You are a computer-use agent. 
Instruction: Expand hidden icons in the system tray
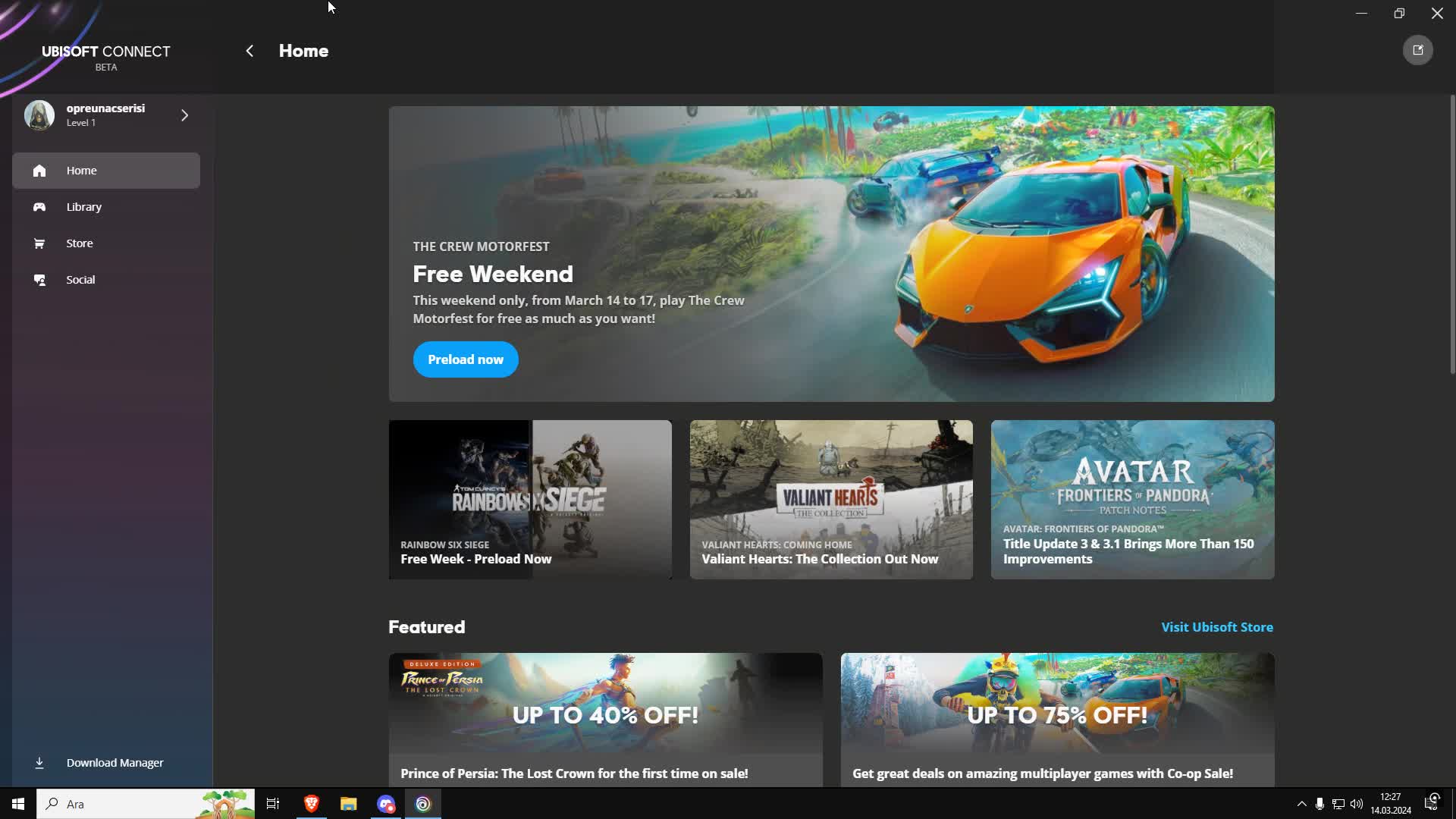[x=1301, y=804]
